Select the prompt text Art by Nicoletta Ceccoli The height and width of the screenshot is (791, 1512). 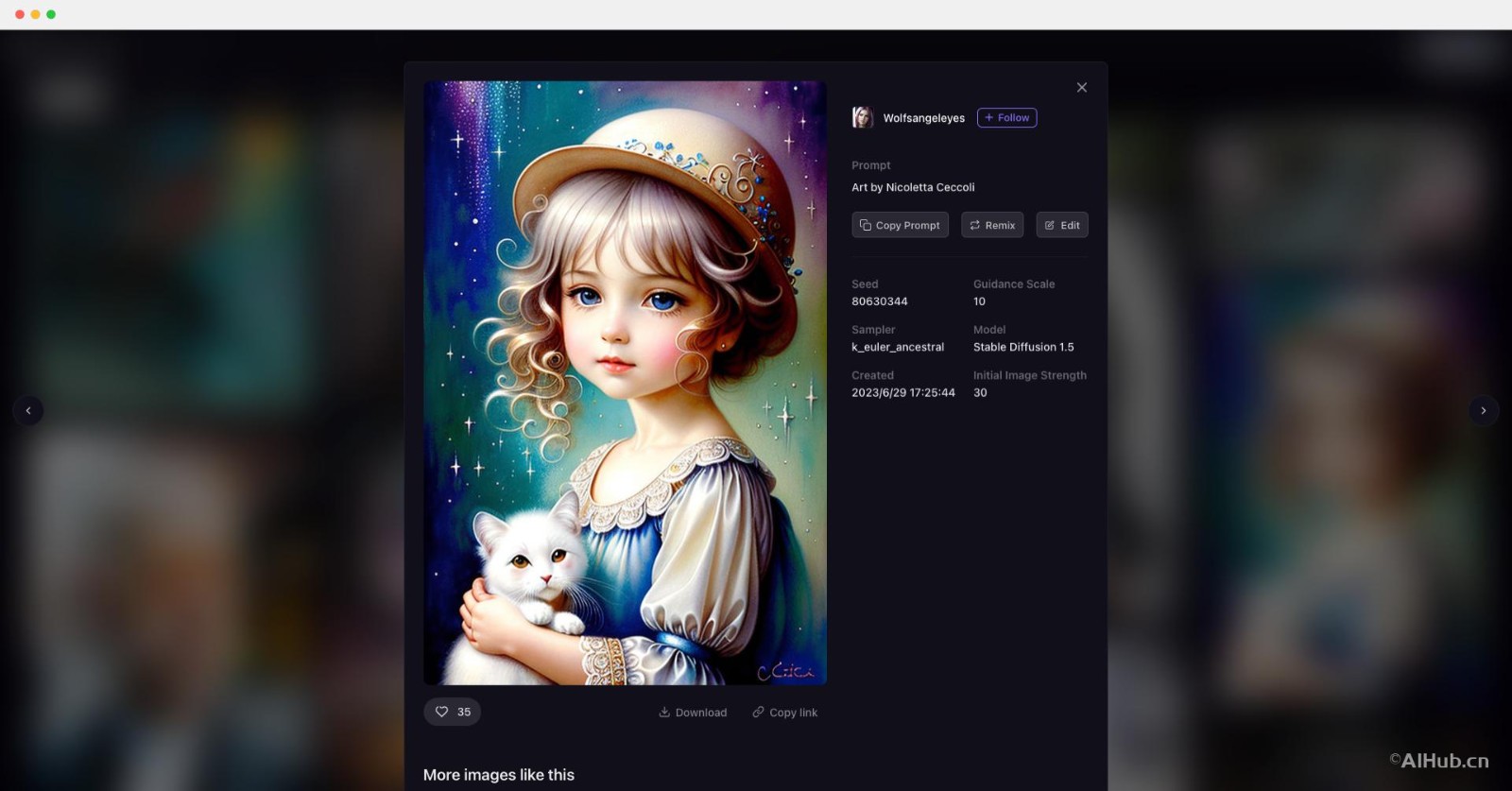pyautogui.click(x=913, y=187)
